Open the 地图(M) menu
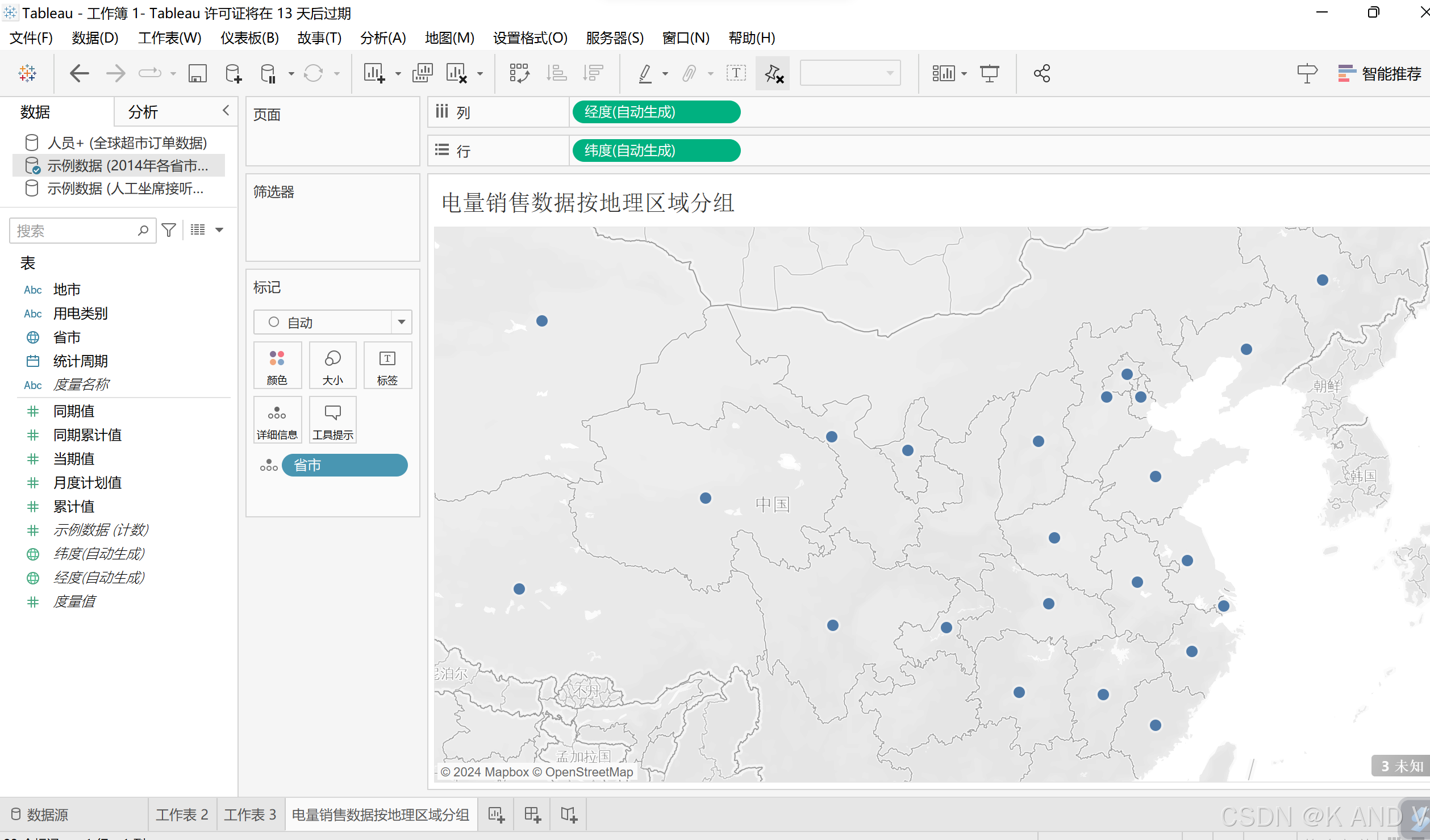 (x=449, y=37)
